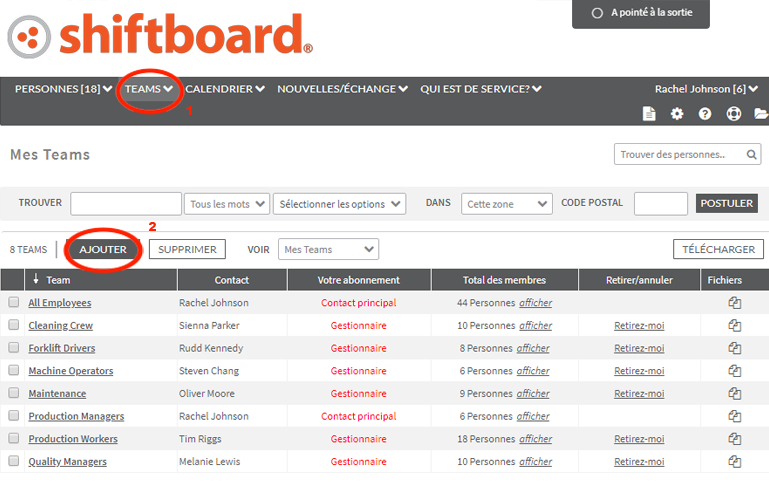
Task: Check the Production Workers row checkbox
Action: 14,438
